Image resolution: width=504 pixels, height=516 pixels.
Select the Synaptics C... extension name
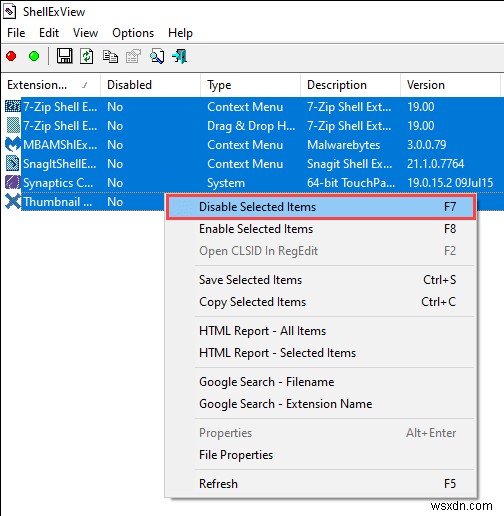pyautogui.click(x=58, y=183)
